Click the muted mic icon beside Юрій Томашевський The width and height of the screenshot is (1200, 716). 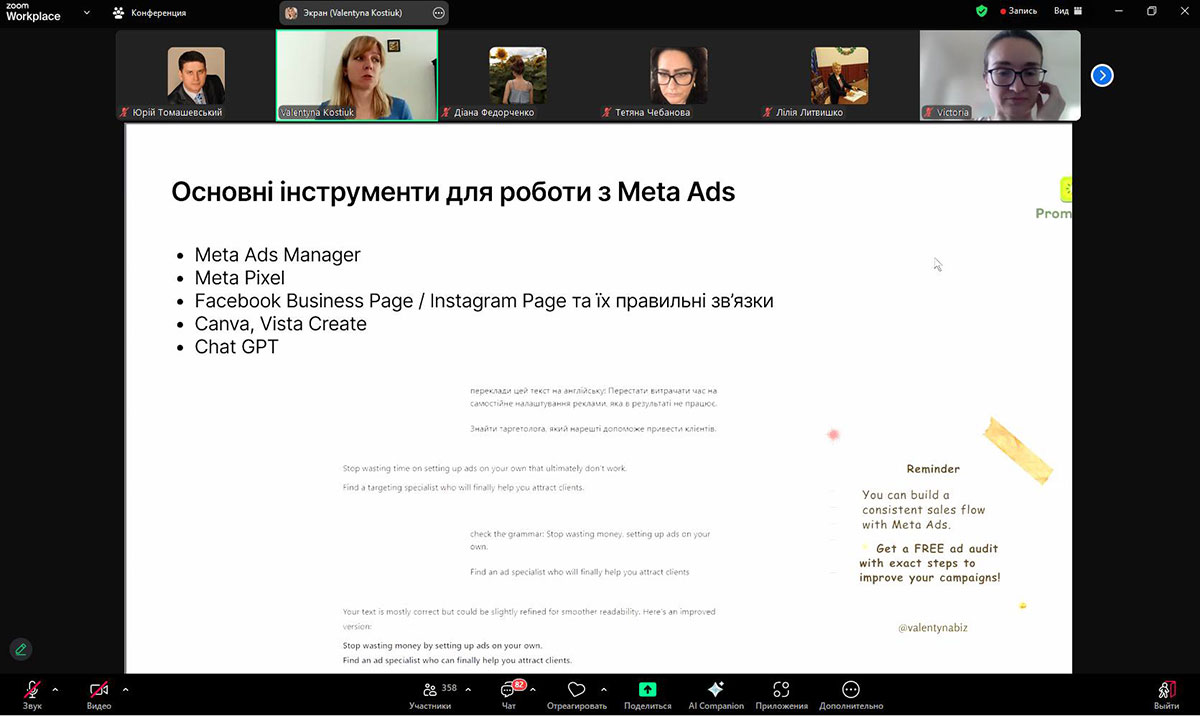point(125,113)
